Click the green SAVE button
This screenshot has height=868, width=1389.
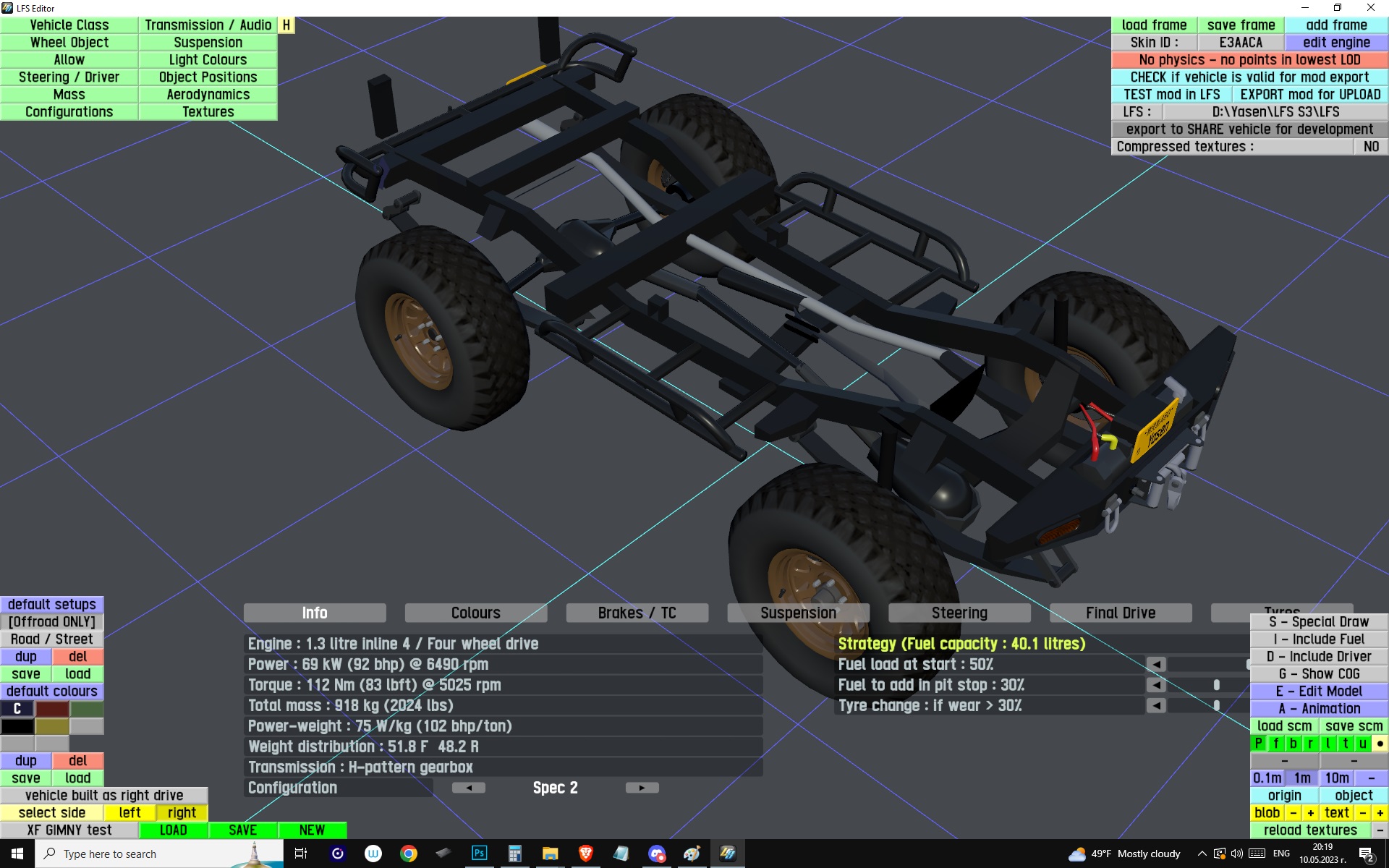click(x=242, y=830)
